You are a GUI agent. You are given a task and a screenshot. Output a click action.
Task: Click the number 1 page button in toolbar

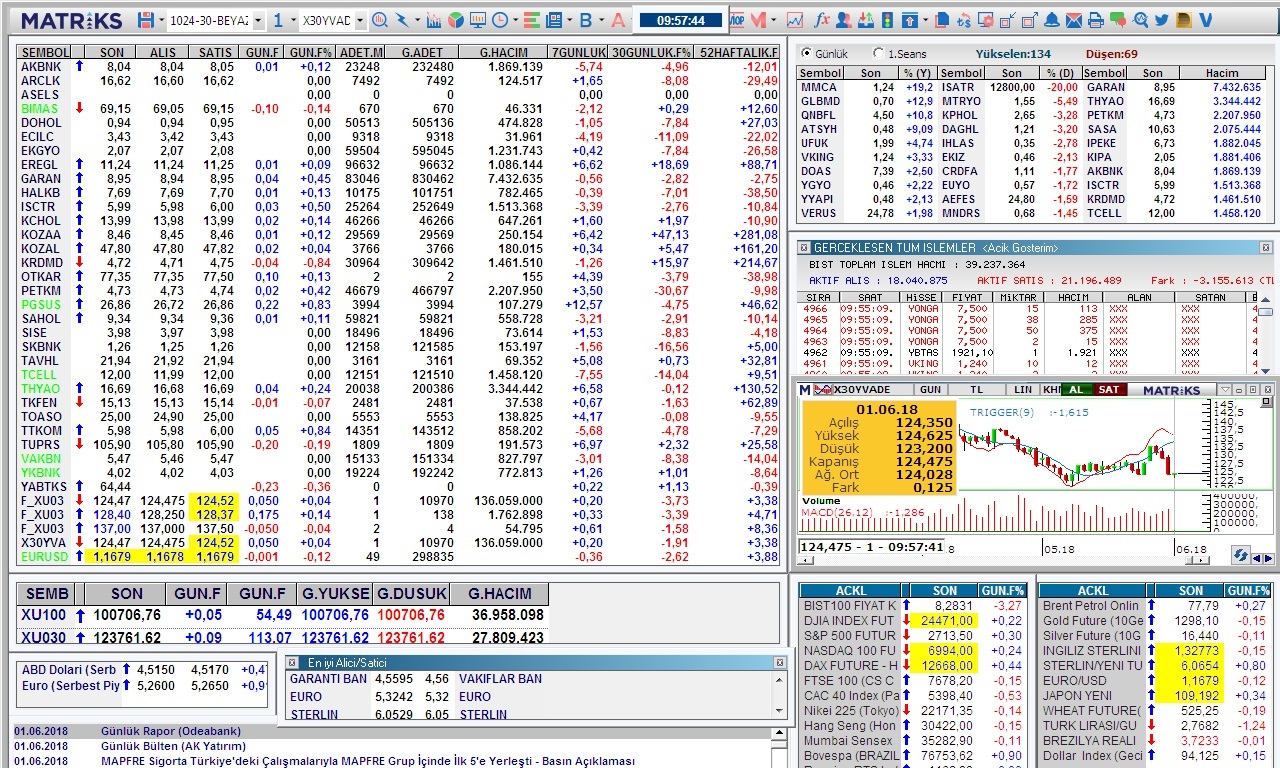tap(278, 20)
